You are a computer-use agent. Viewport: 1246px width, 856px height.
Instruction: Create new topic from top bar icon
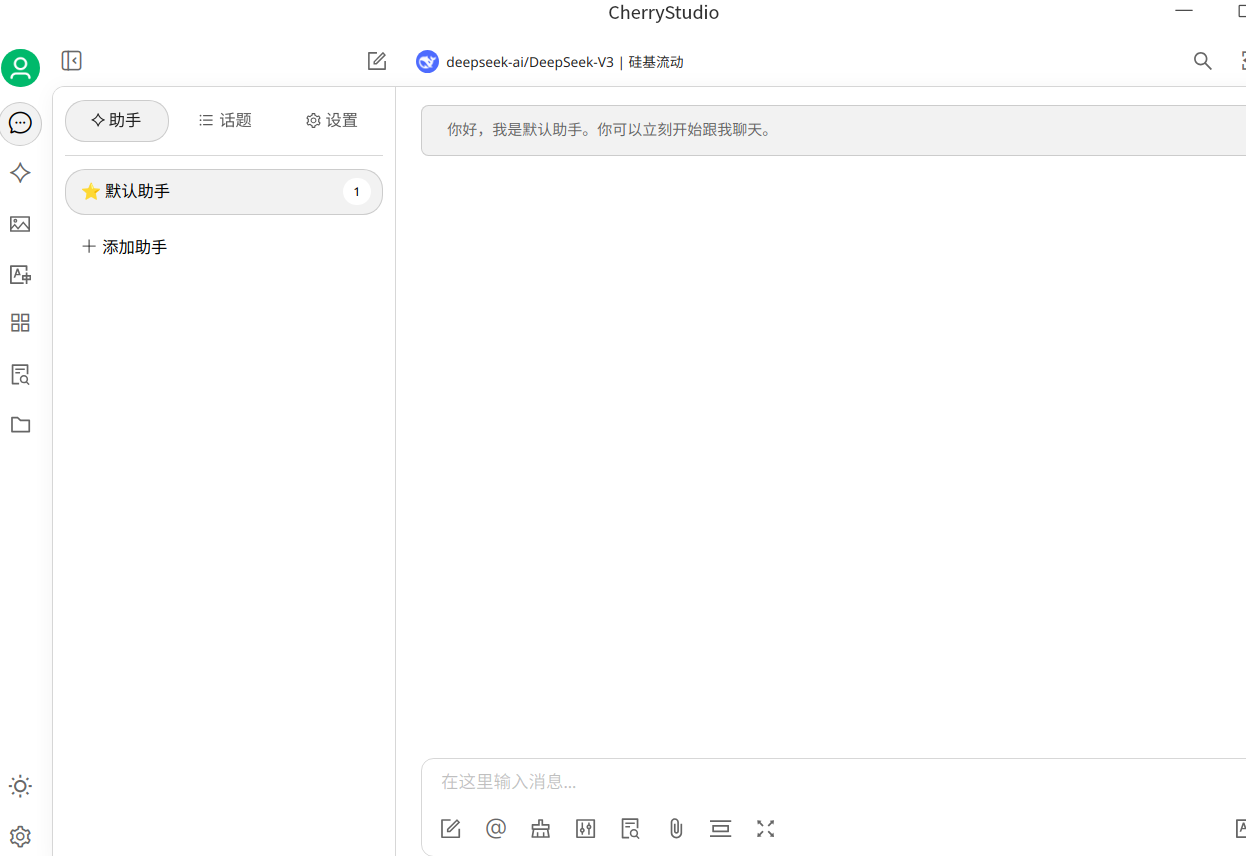(x=377, y=61)
